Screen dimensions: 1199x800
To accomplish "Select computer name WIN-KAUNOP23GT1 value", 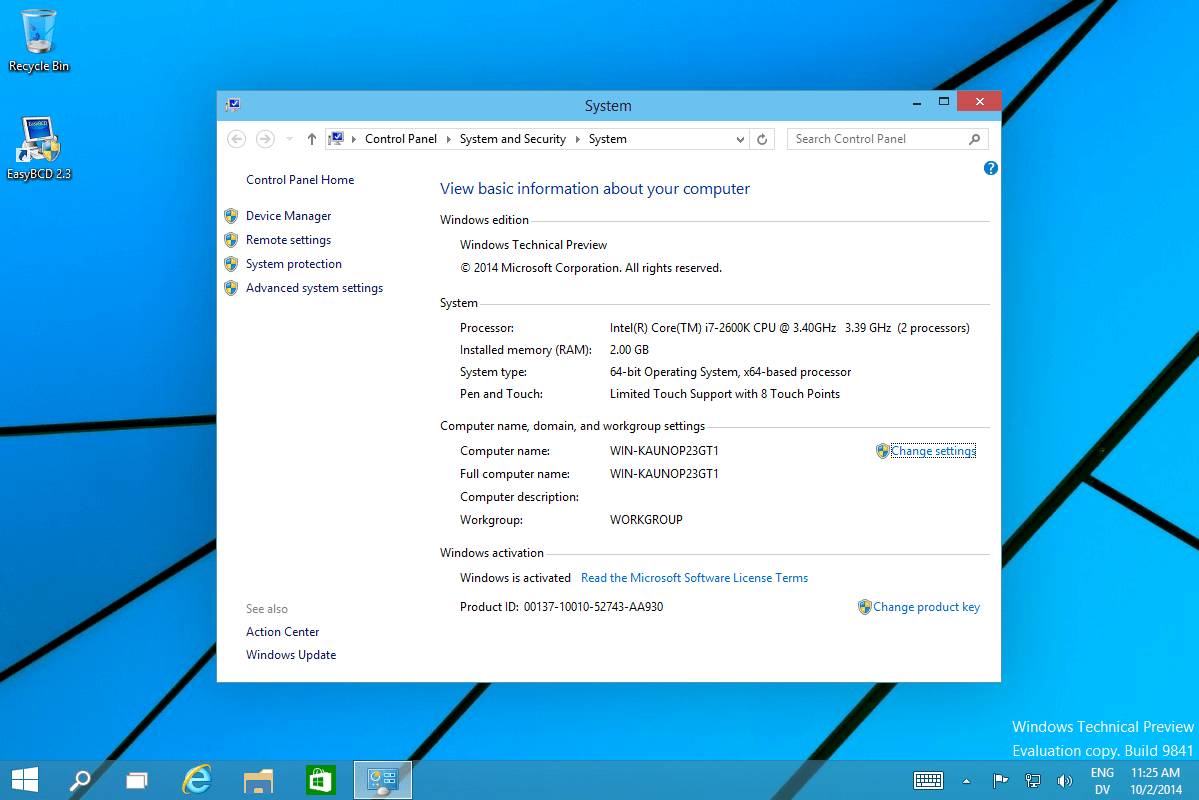I will [664, 451].
